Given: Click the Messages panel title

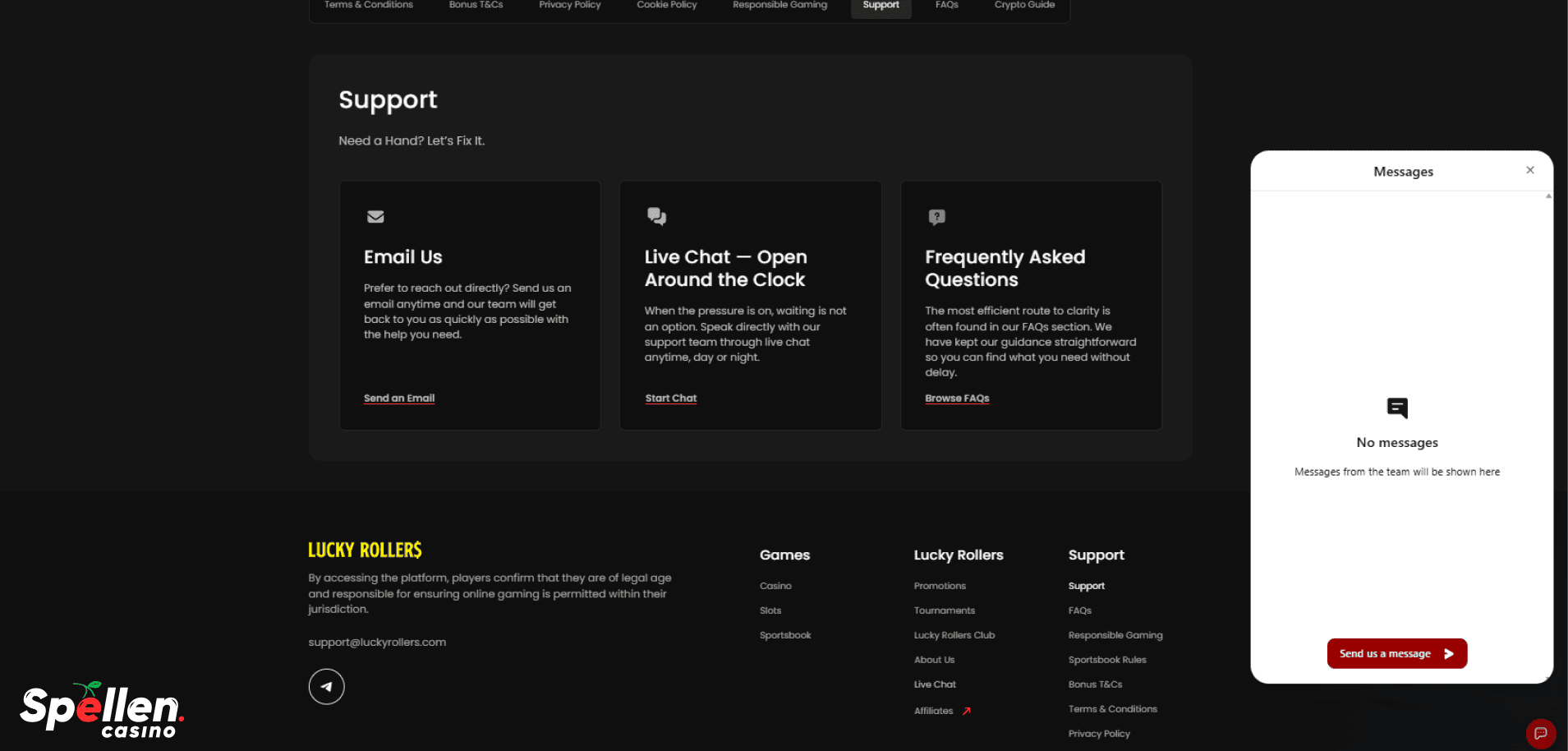Looking at the screenshot, I should [1403, 172].
